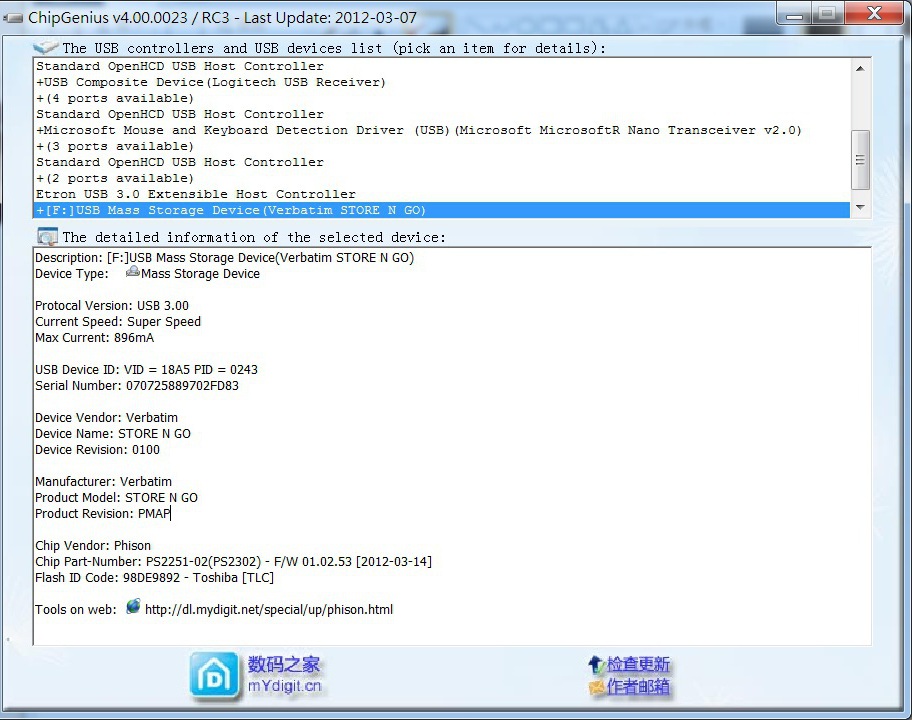Click 'Device Vendor: Verbatim' line

(106, 418)
